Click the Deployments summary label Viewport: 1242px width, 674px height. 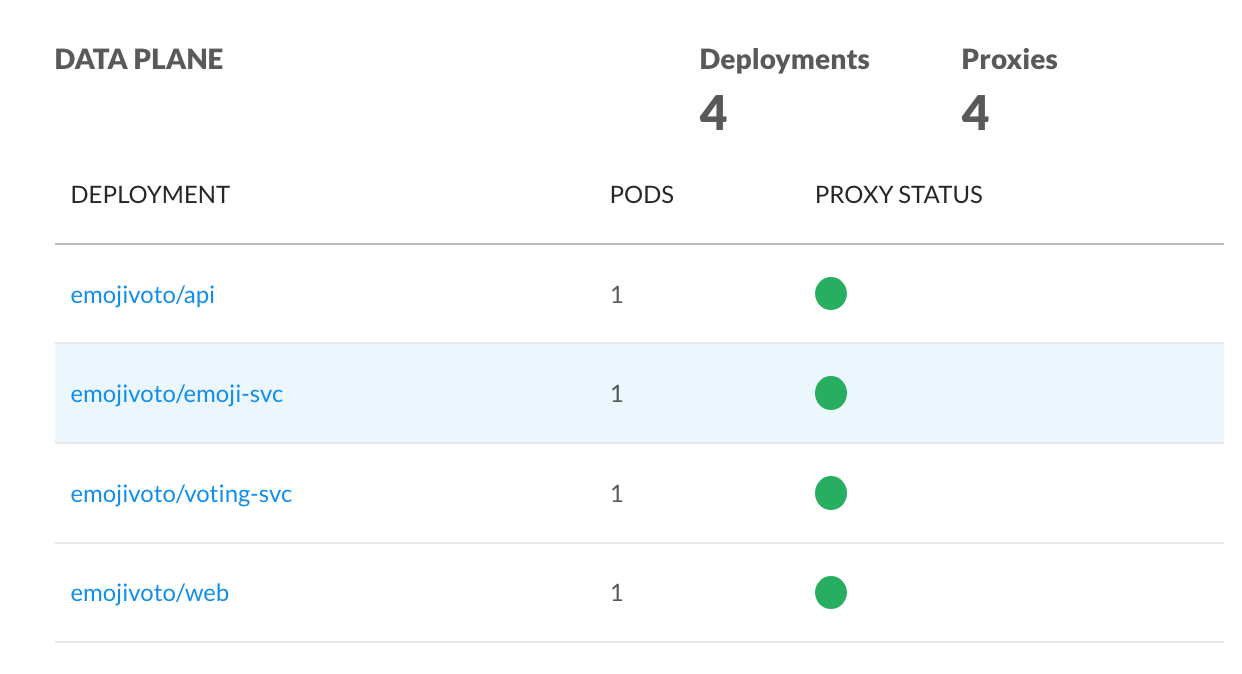click(784, 60)
